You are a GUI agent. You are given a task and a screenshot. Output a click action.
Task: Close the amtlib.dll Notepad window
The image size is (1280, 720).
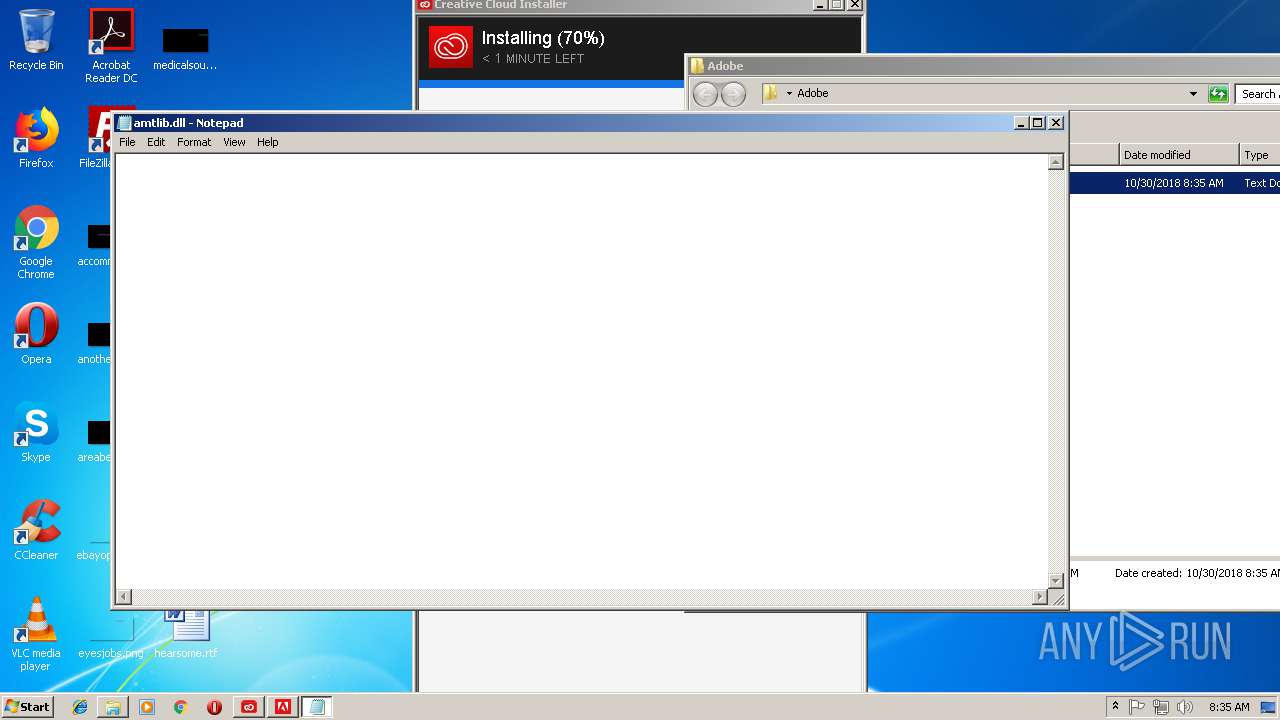tap(1056, 123)
